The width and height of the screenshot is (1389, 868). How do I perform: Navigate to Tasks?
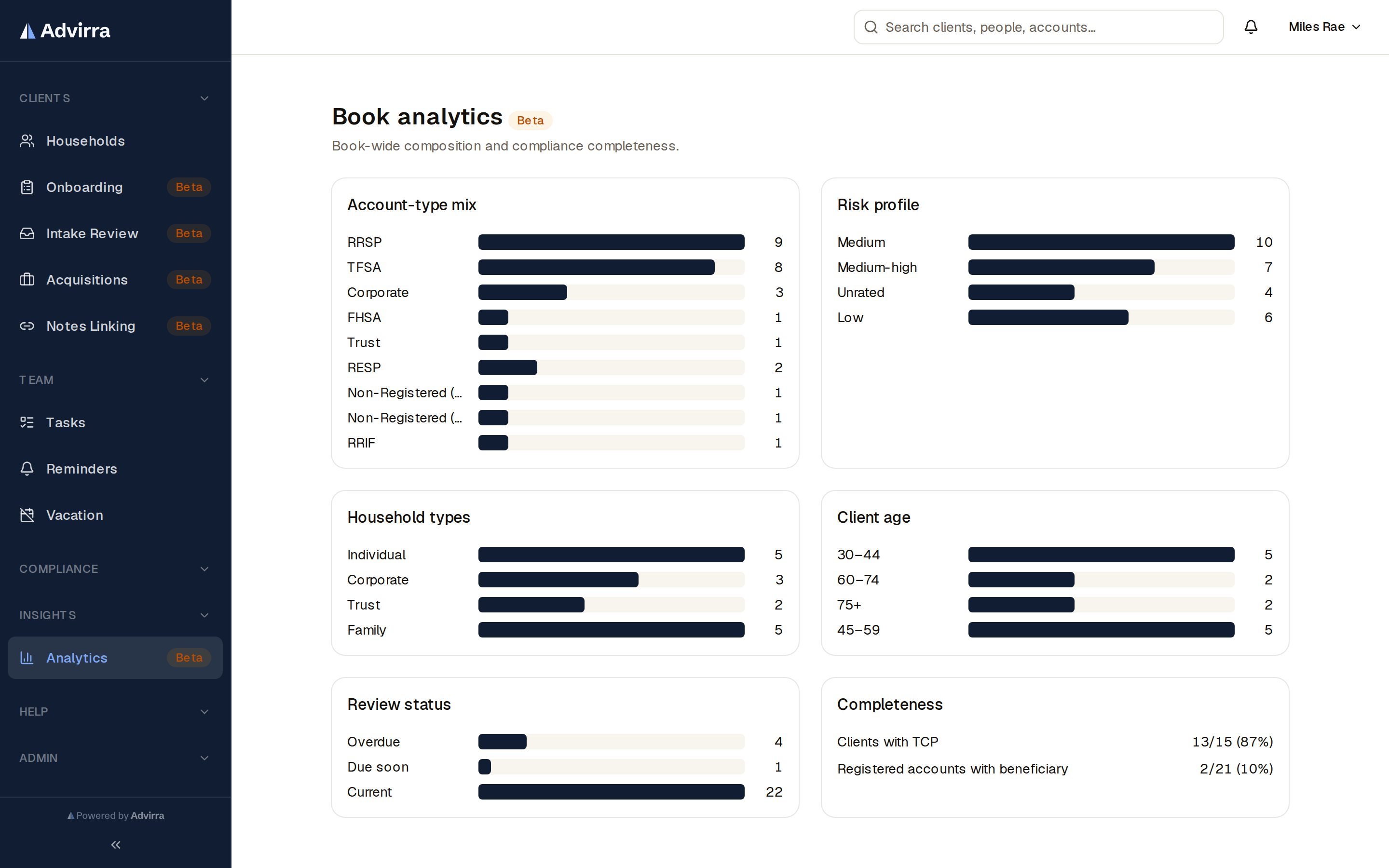click(x=115, y=422)
